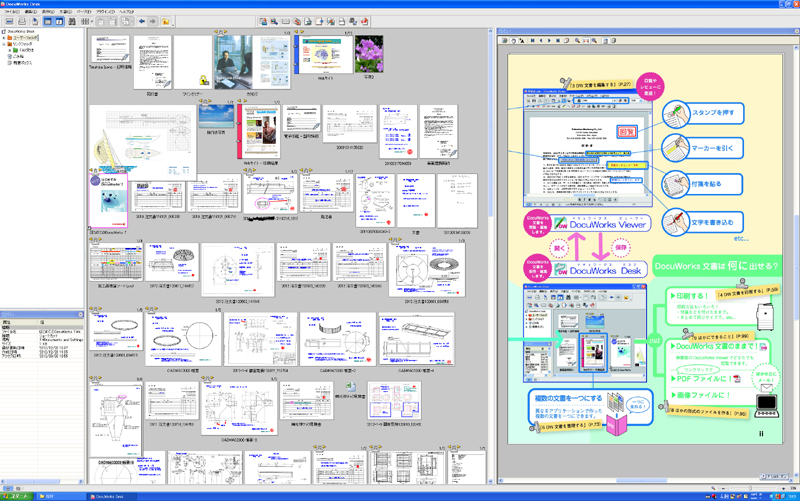Viewport: 800px width, 501px height.
Task: Click the preview pane horizontal scrollbar
Action: click(x=643, y=480)
